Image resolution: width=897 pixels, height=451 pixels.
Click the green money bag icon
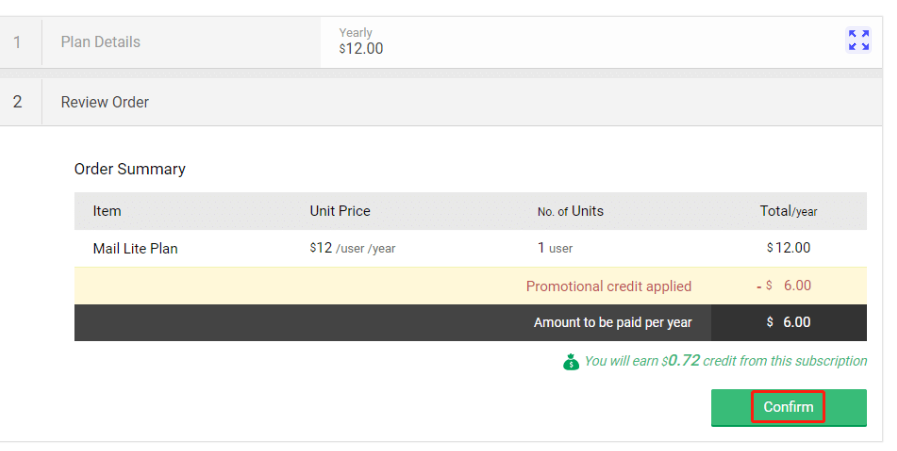[x=570, y=362]
